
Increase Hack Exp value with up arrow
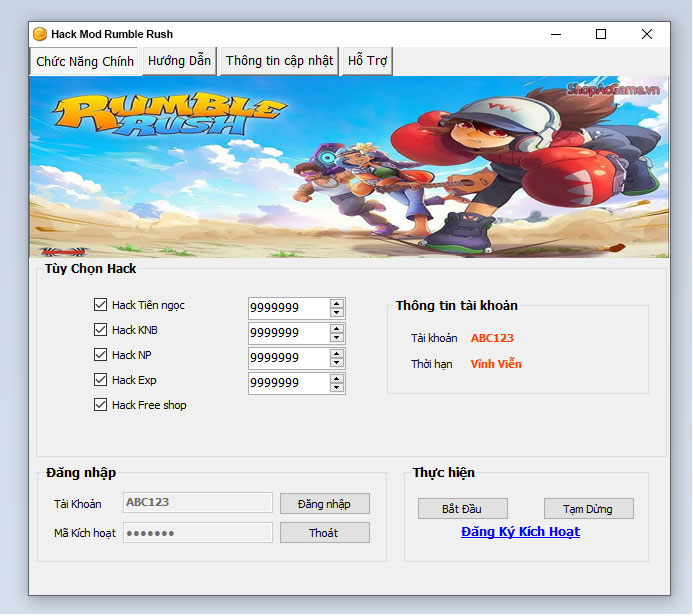coord(337,379)
